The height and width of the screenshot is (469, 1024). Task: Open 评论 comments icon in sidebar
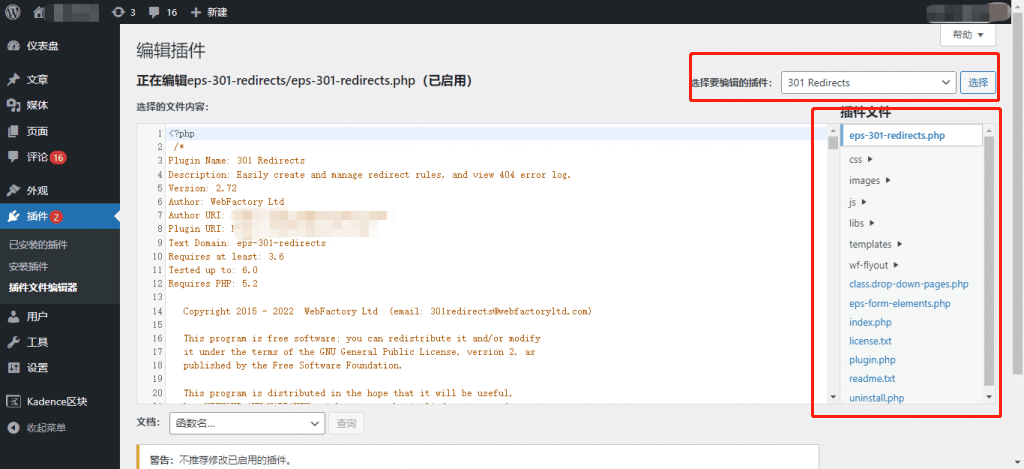(x=13, y=157)
